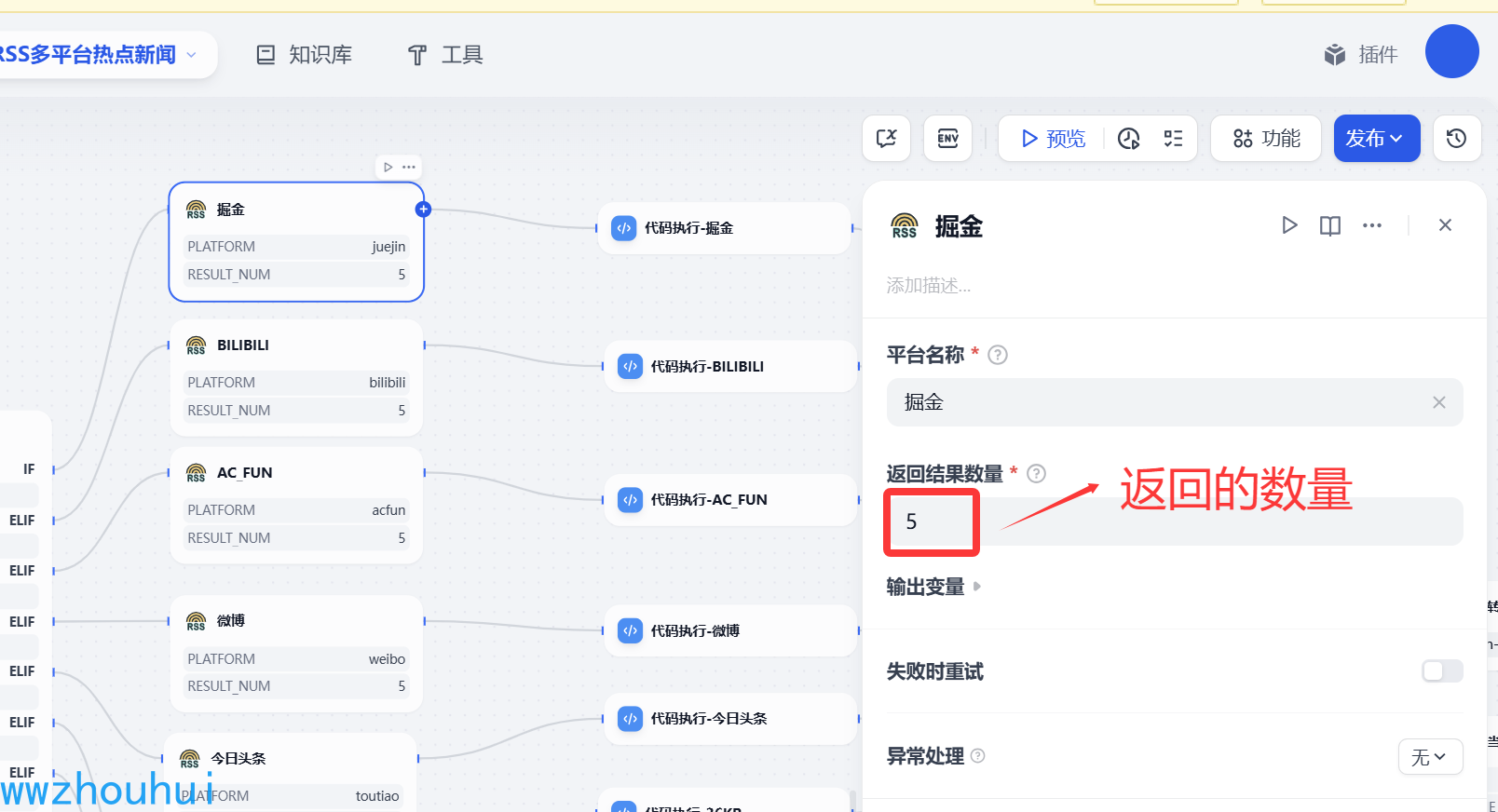The height and width of the screenshot is (812, 1498).
Task: Click the RSS icon on BILIBILI node
Action: pos(196,345)
